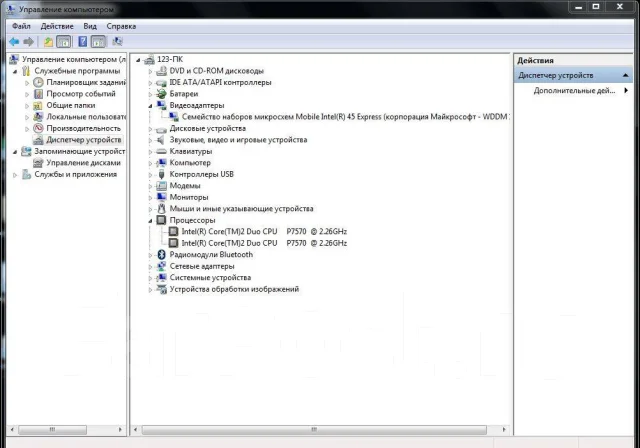Click the Звуковые, видео и игровые устройства icon

point(162,140)
